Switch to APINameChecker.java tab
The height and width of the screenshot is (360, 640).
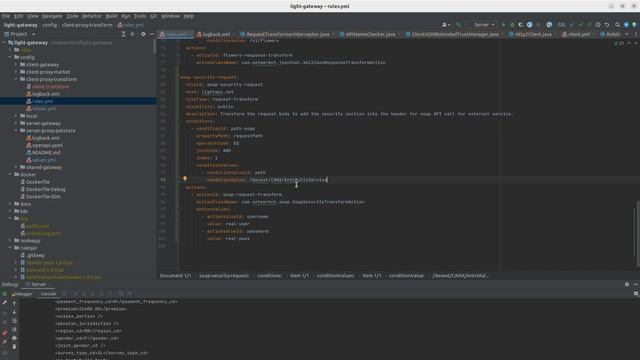pos(370,34)
